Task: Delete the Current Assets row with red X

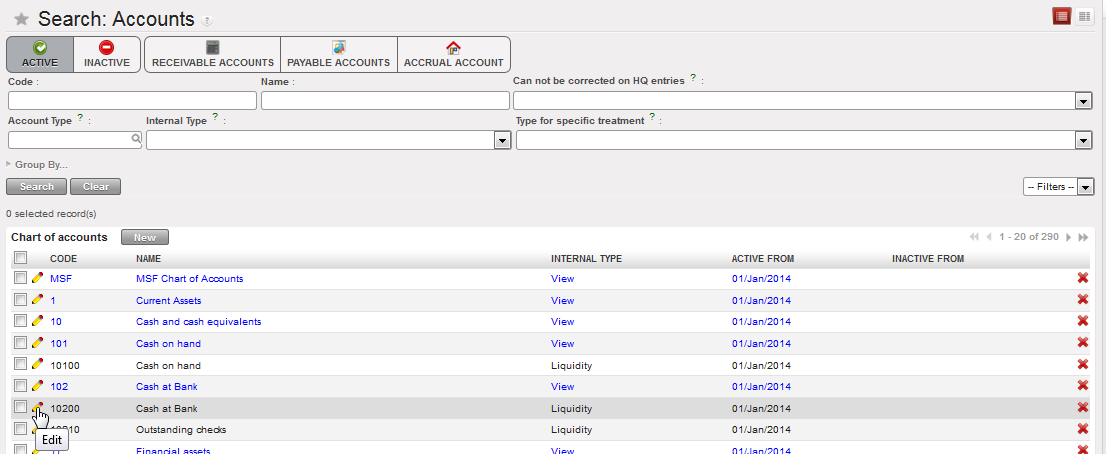Action: coord(1082,300)
